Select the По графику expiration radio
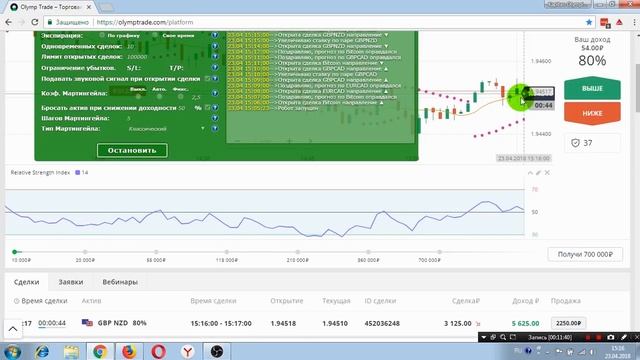The image size is (640, 360). (x=102, y=36)
